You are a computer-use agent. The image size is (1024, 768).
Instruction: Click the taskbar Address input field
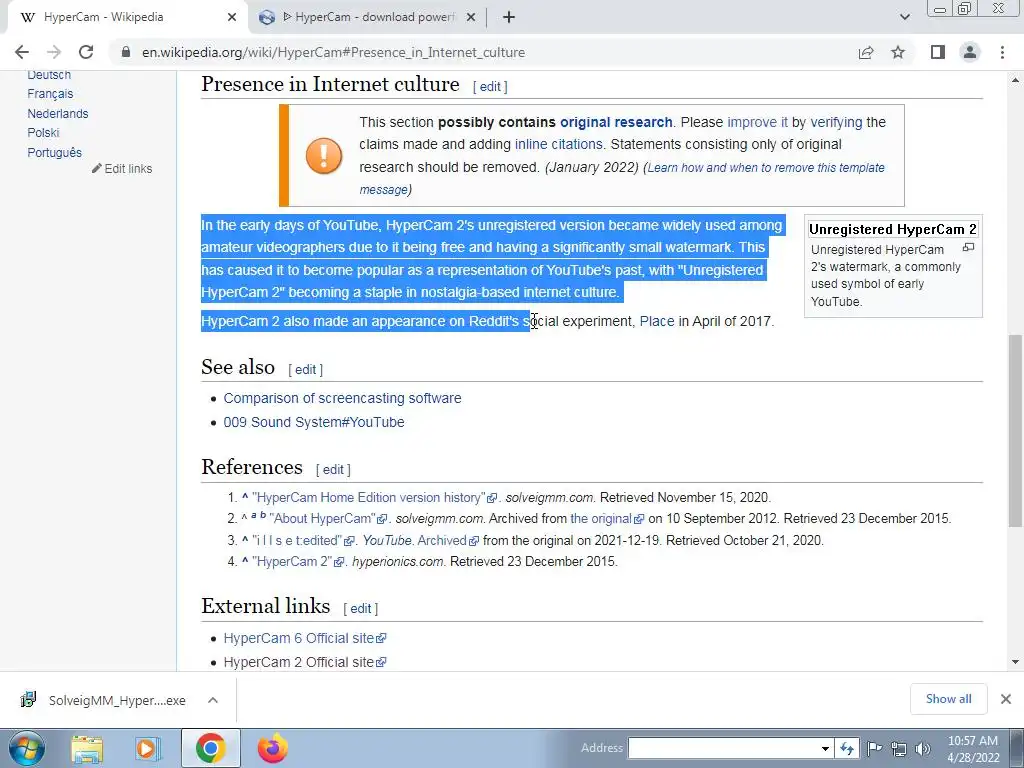pos(723,748)
